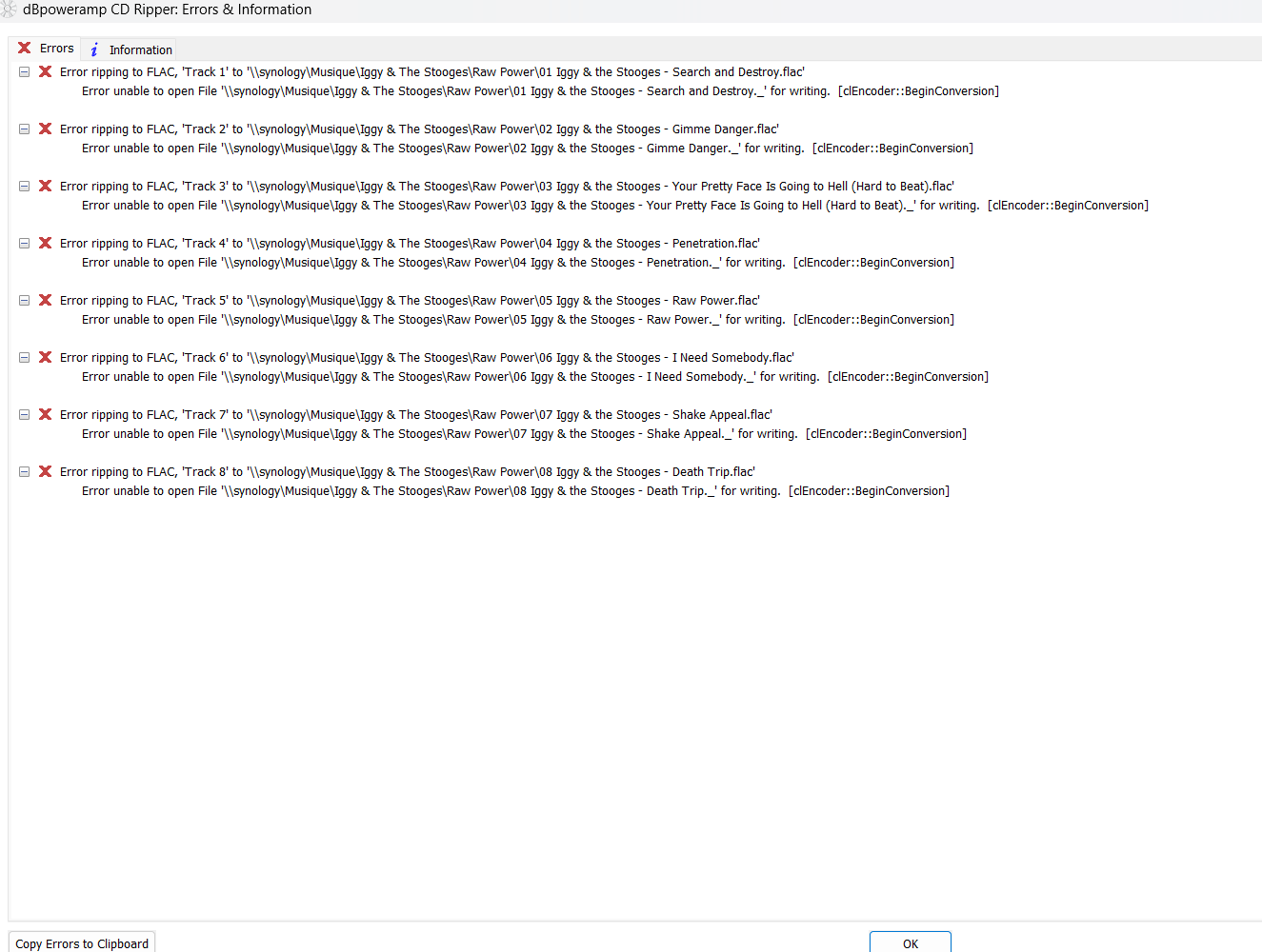Collapse the Track 2 error entry
This screenshot has height=952, width=1262.
coord(25,129)
